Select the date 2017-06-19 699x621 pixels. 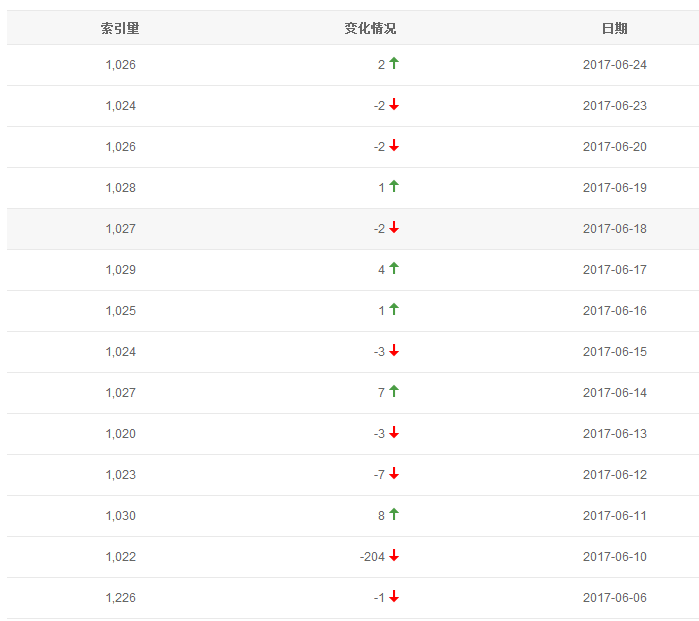[615, 188]
